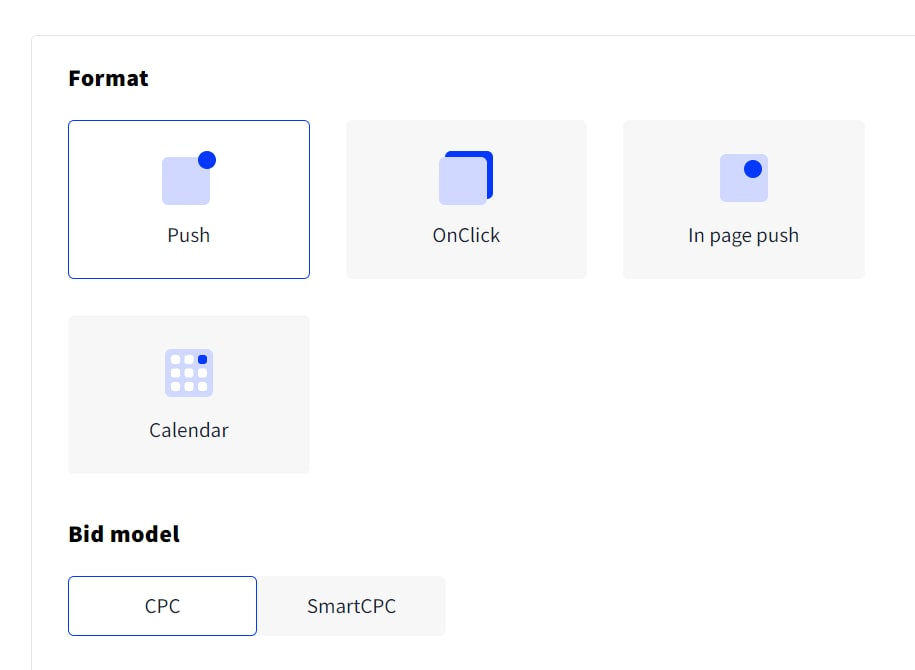915x670 pixels.
Task: Select the Push format card
Action: (x=189, y=199)
